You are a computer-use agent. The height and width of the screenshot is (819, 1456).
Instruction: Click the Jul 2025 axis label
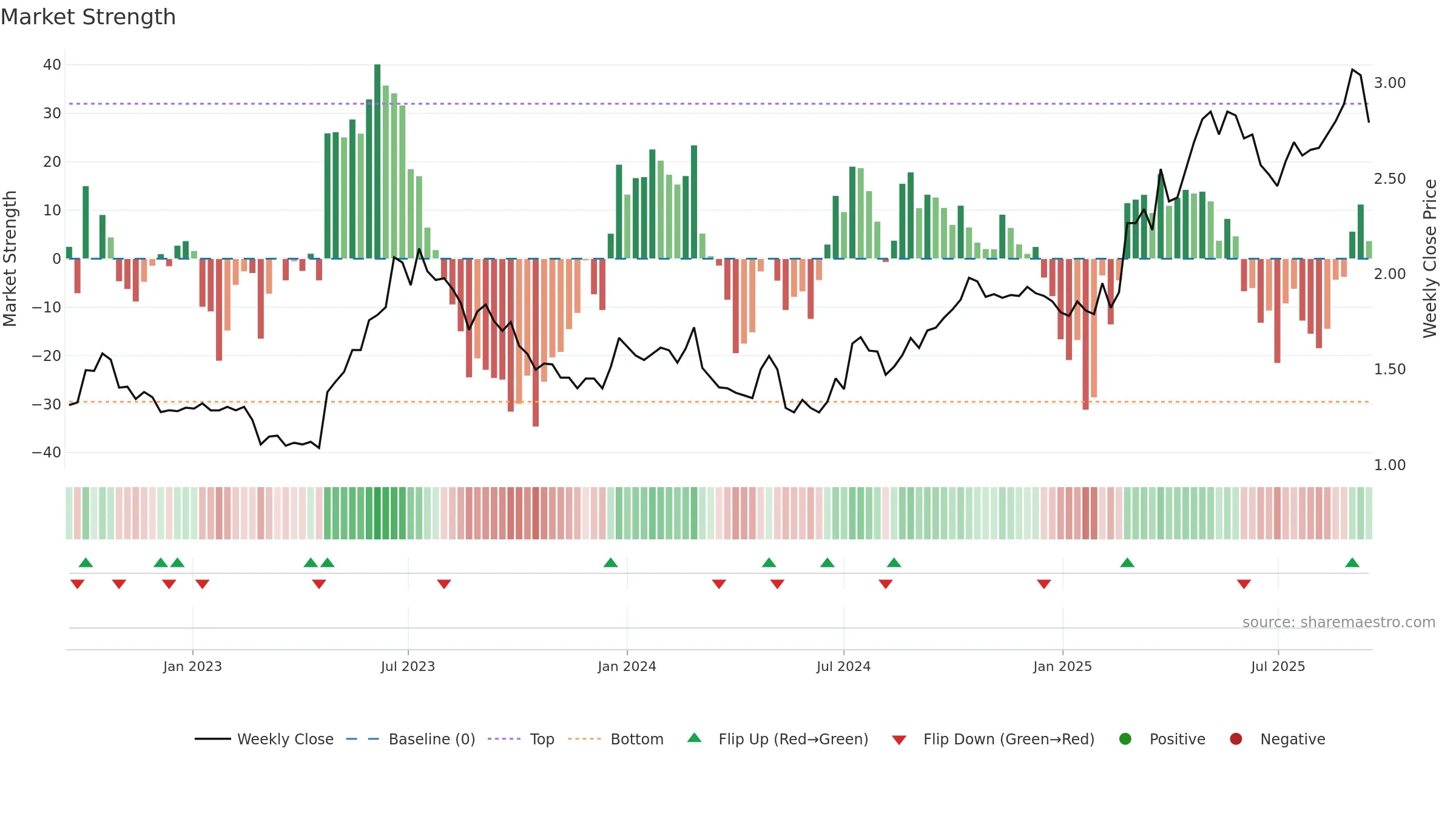point(1278,666)
